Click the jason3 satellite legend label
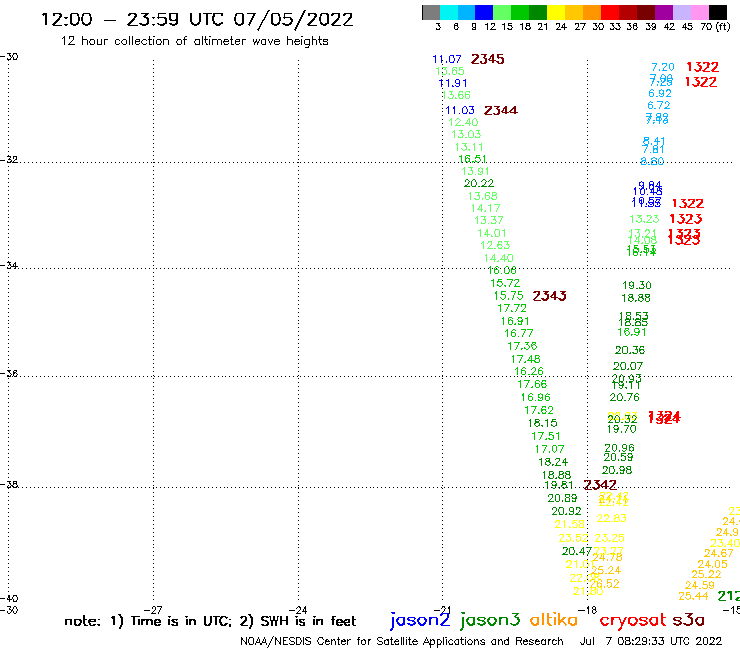Viewport: 740px width, 650px height. coord(490,620)
